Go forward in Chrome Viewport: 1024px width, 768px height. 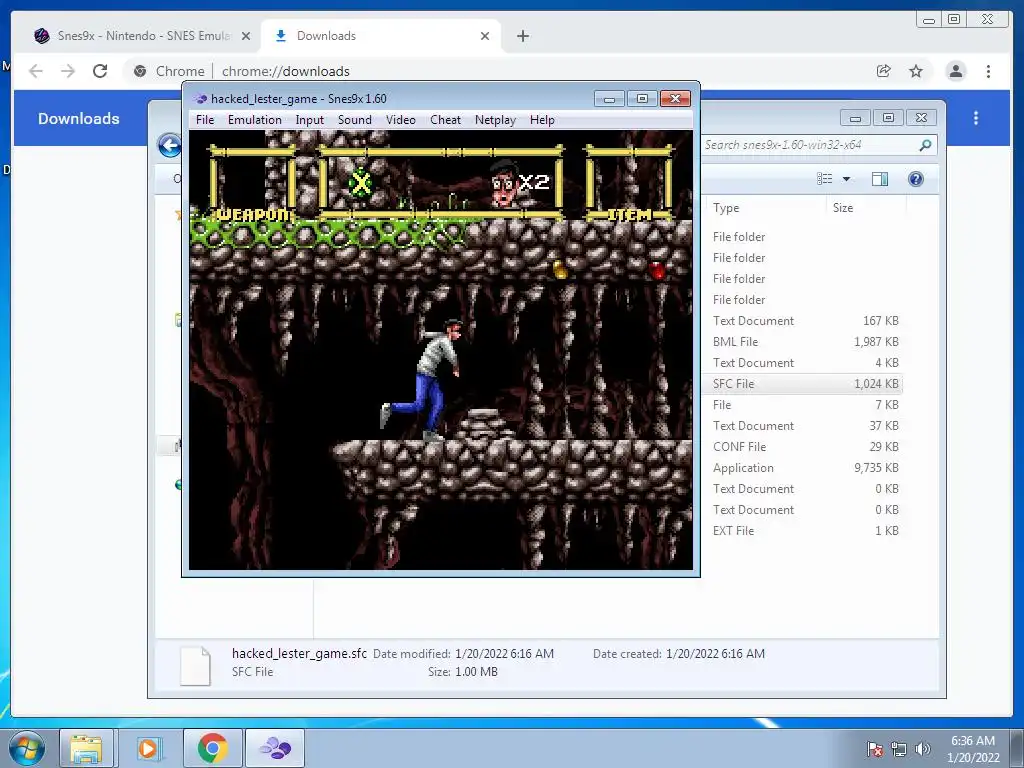tap(68, 71)
